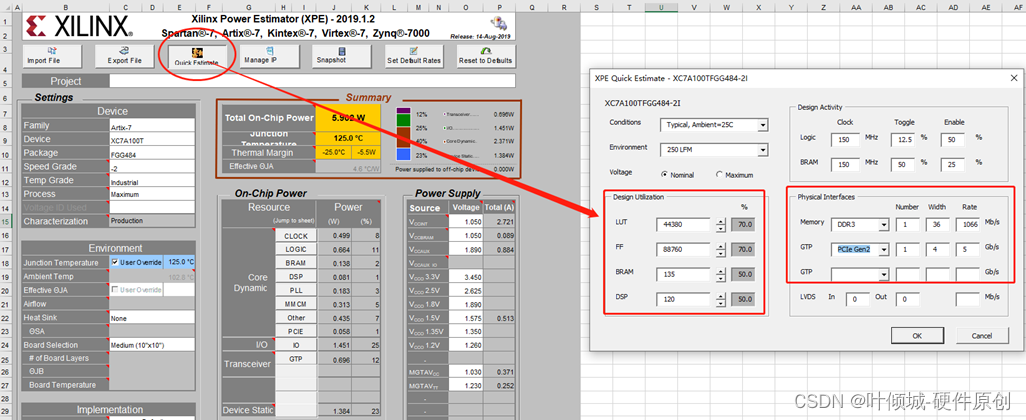
Task: Open the Export File tool
Action: (x=124, y=56)
